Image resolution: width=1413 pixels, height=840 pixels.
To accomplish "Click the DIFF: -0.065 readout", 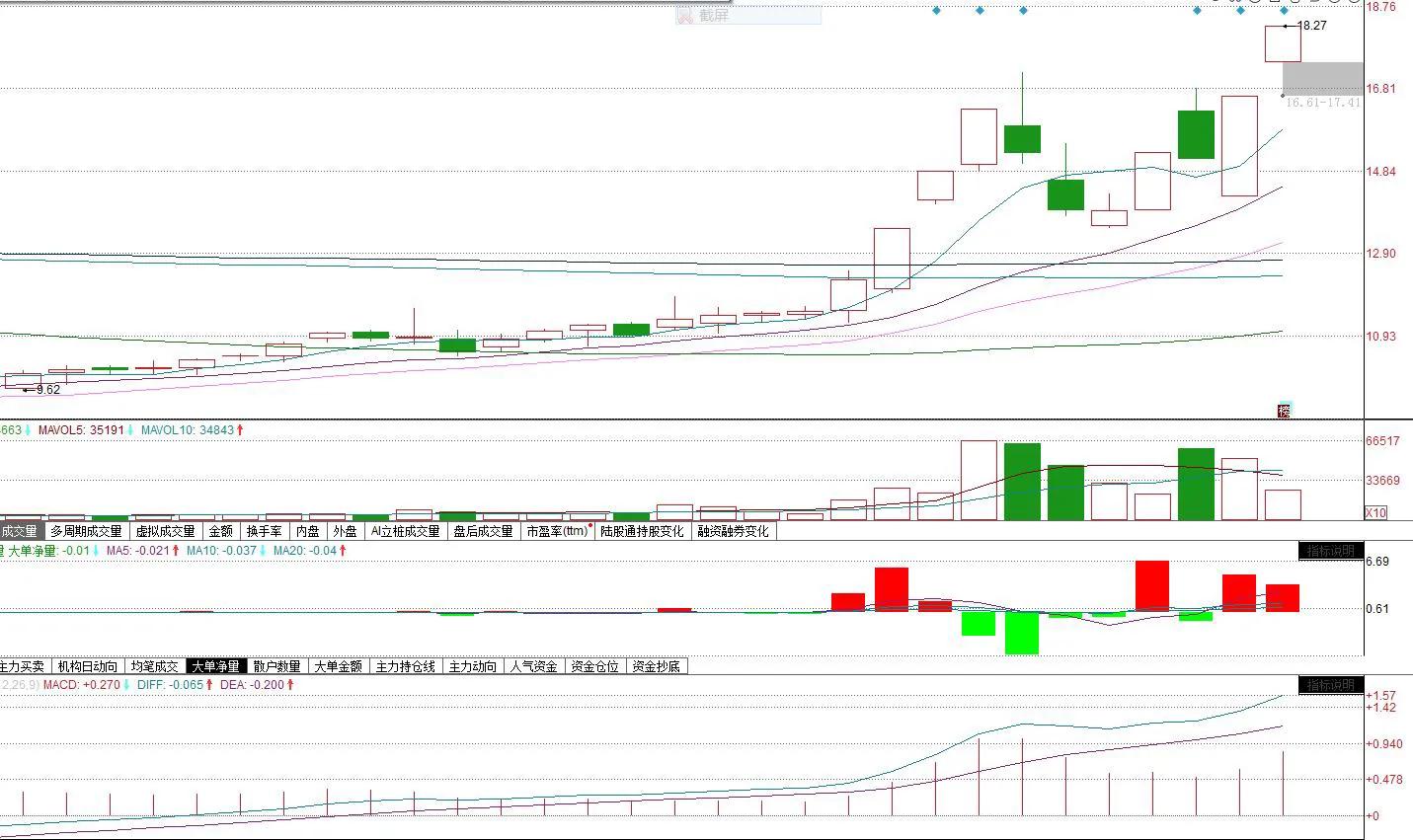I will 170,685.
